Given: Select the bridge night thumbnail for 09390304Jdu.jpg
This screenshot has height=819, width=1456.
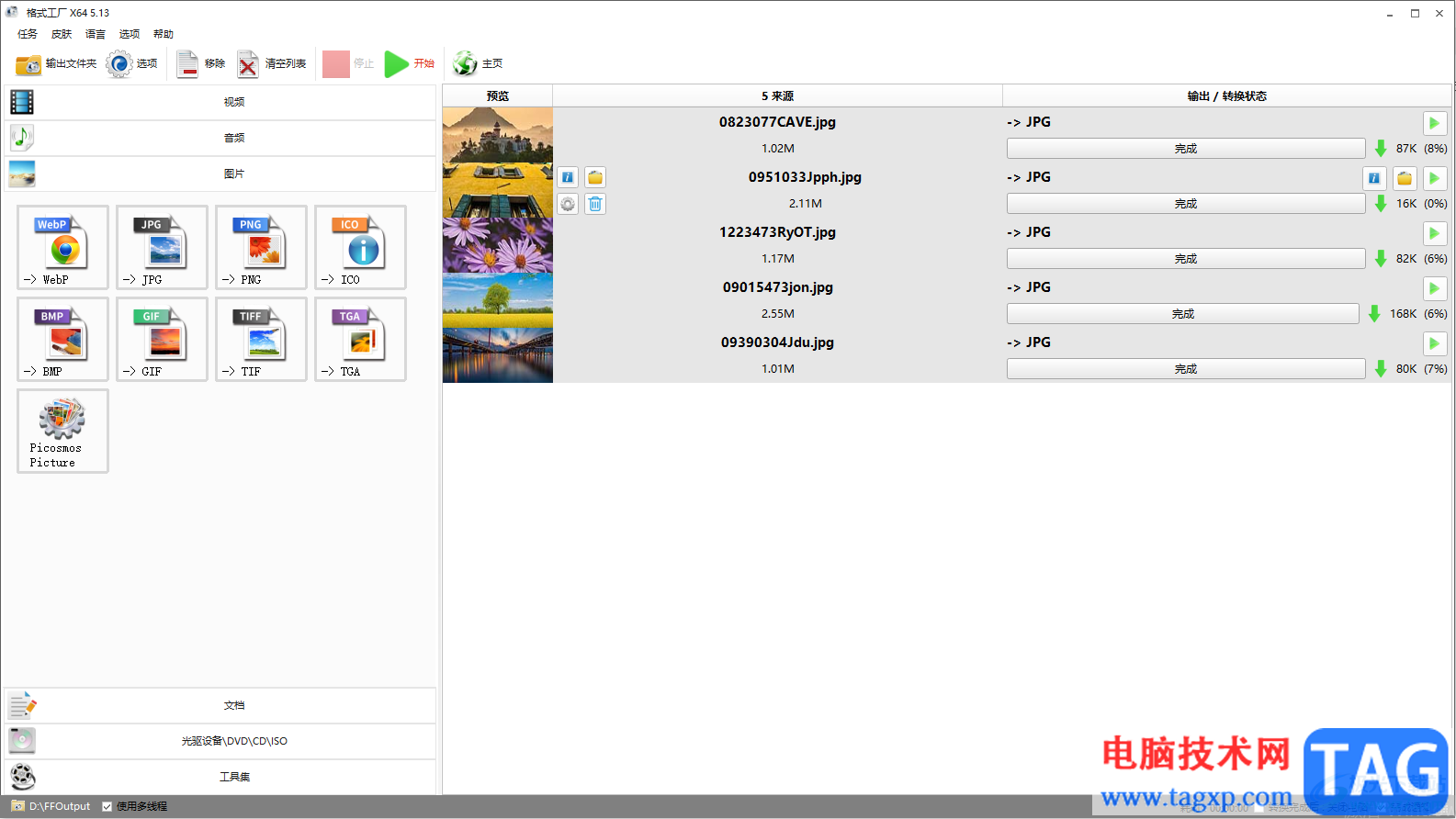Looking at the screenshot, I should point(498,355).
